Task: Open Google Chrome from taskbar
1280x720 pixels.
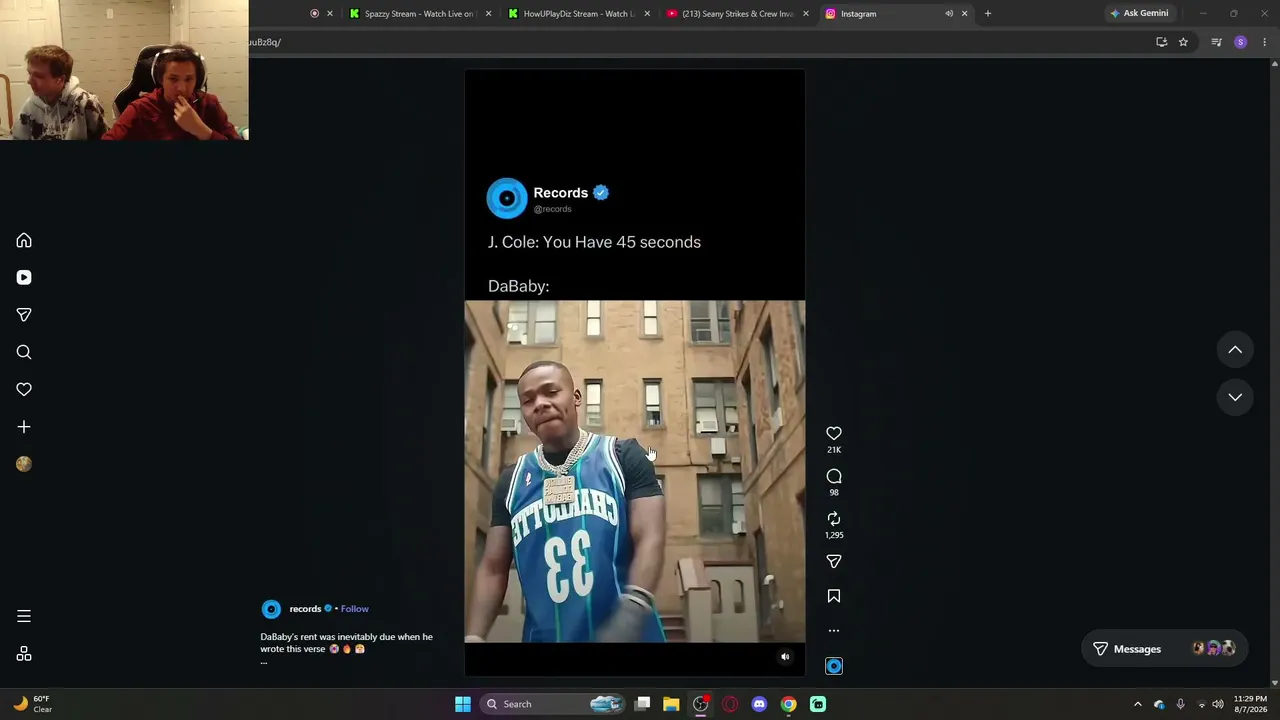Action: 789,704
